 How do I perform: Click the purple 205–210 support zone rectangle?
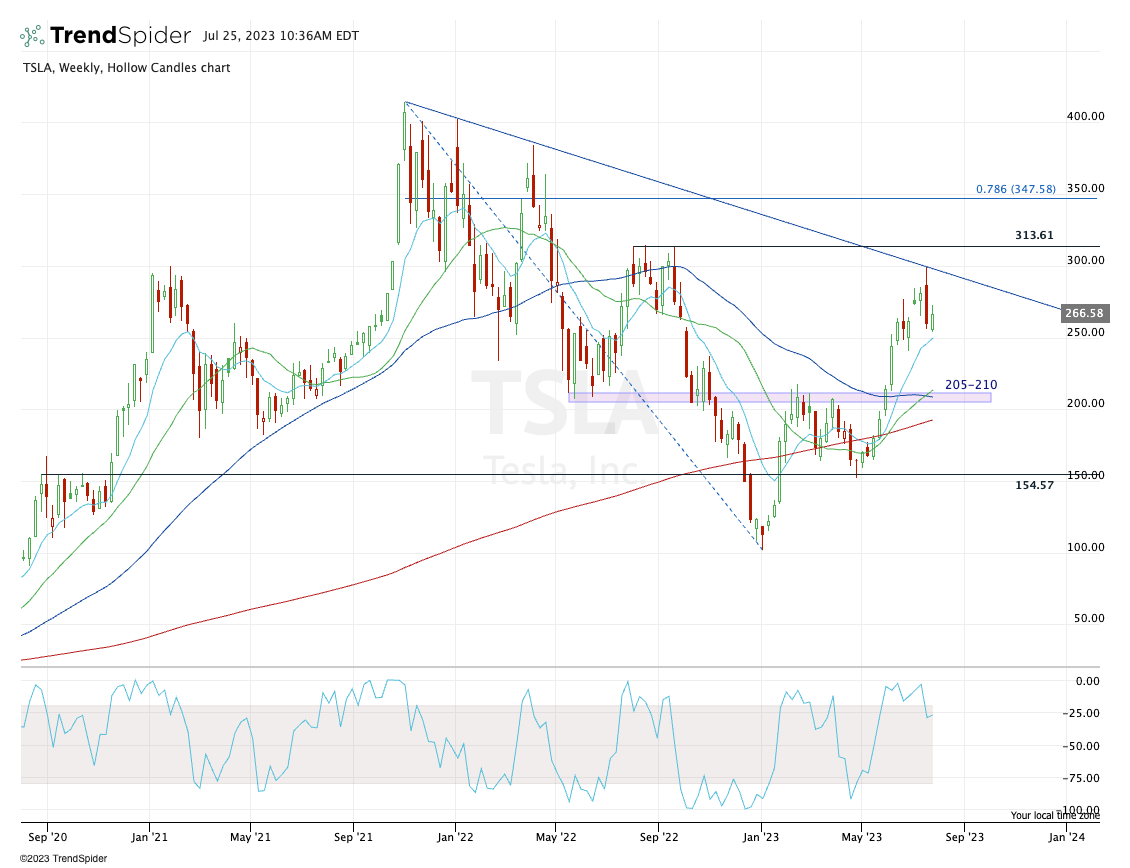click(780, 397)
